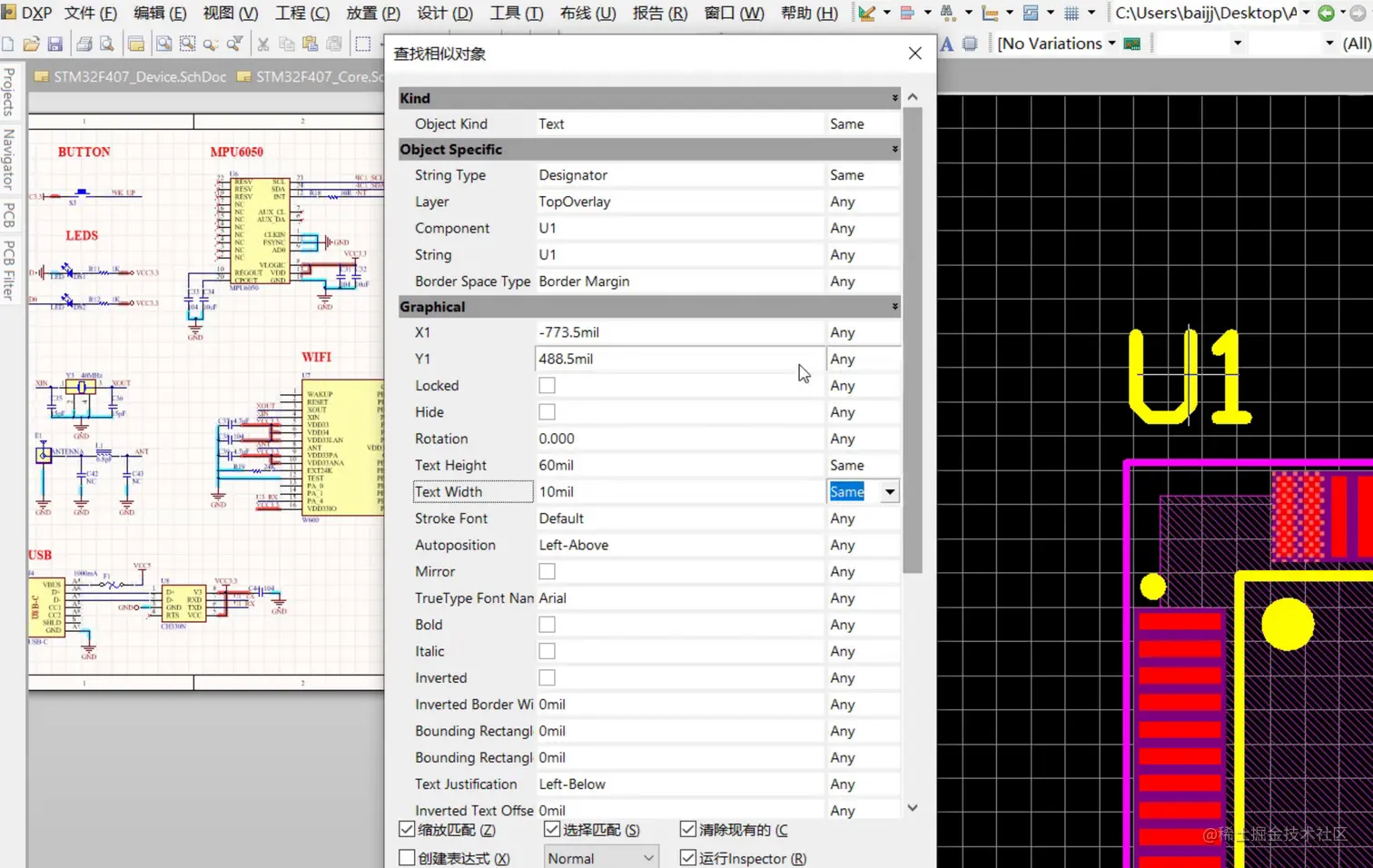Viewport: 1373px width, 868px height.
Task: Open the Text Width match dropdown arrow
Action: 890,492
